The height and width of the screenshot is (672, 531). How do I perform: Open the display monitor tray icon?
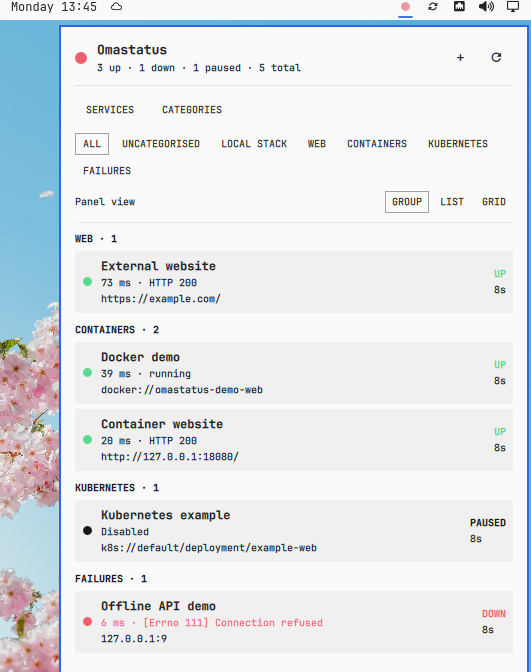513,6
